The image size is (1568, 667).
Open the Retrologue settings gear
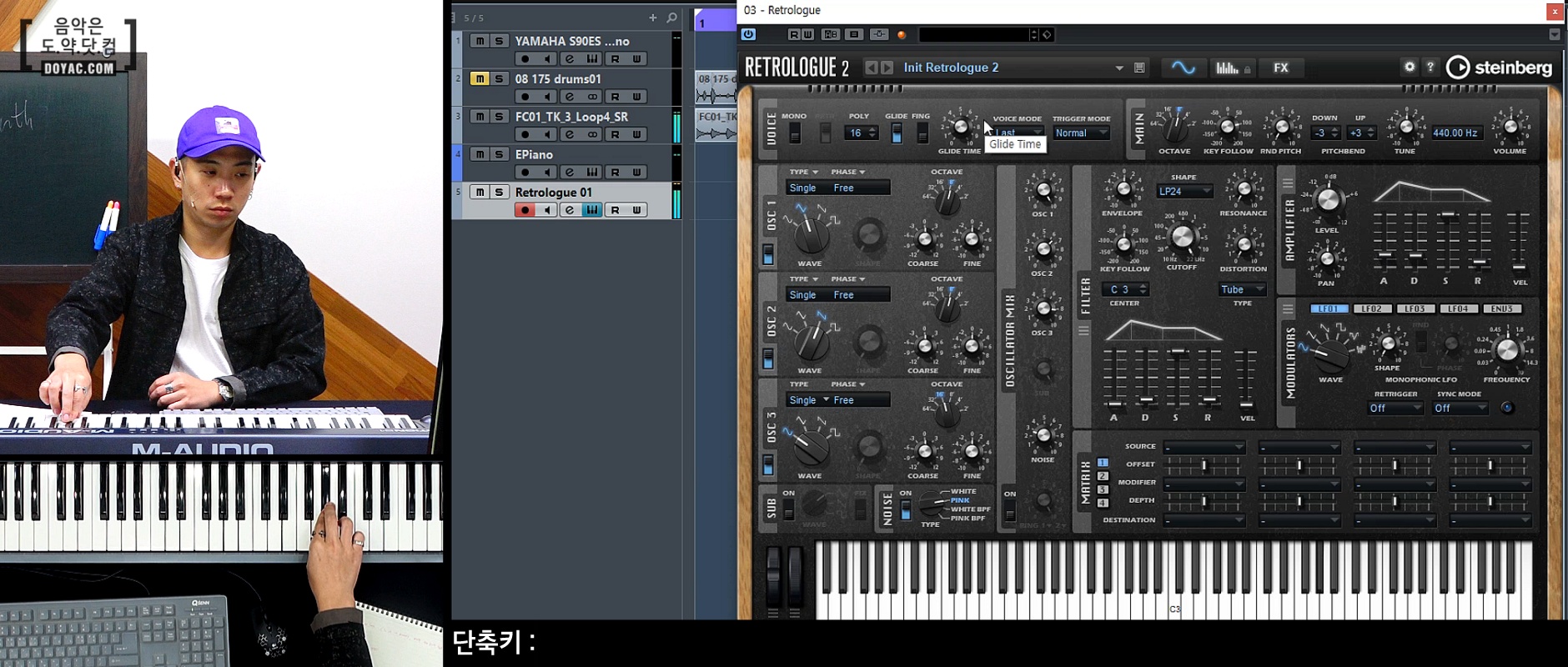(x=1410, y=68)
